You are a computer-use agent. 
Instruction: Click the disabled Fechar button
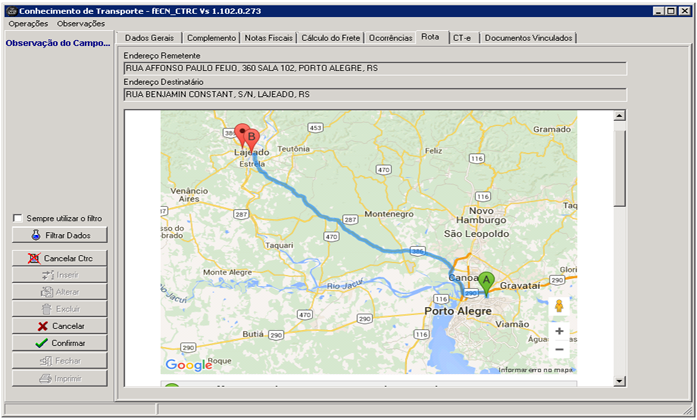point(60,361)
